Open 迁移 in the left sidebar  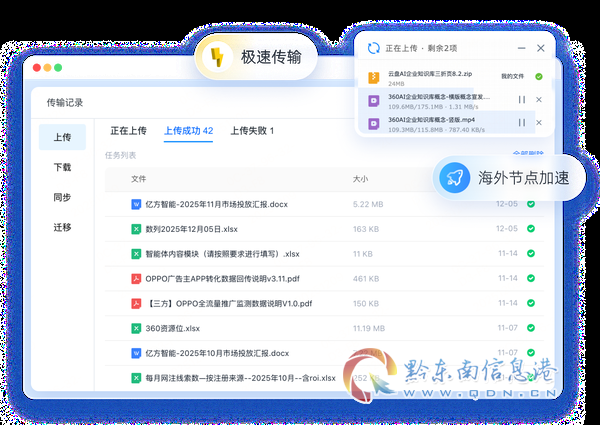62,227
